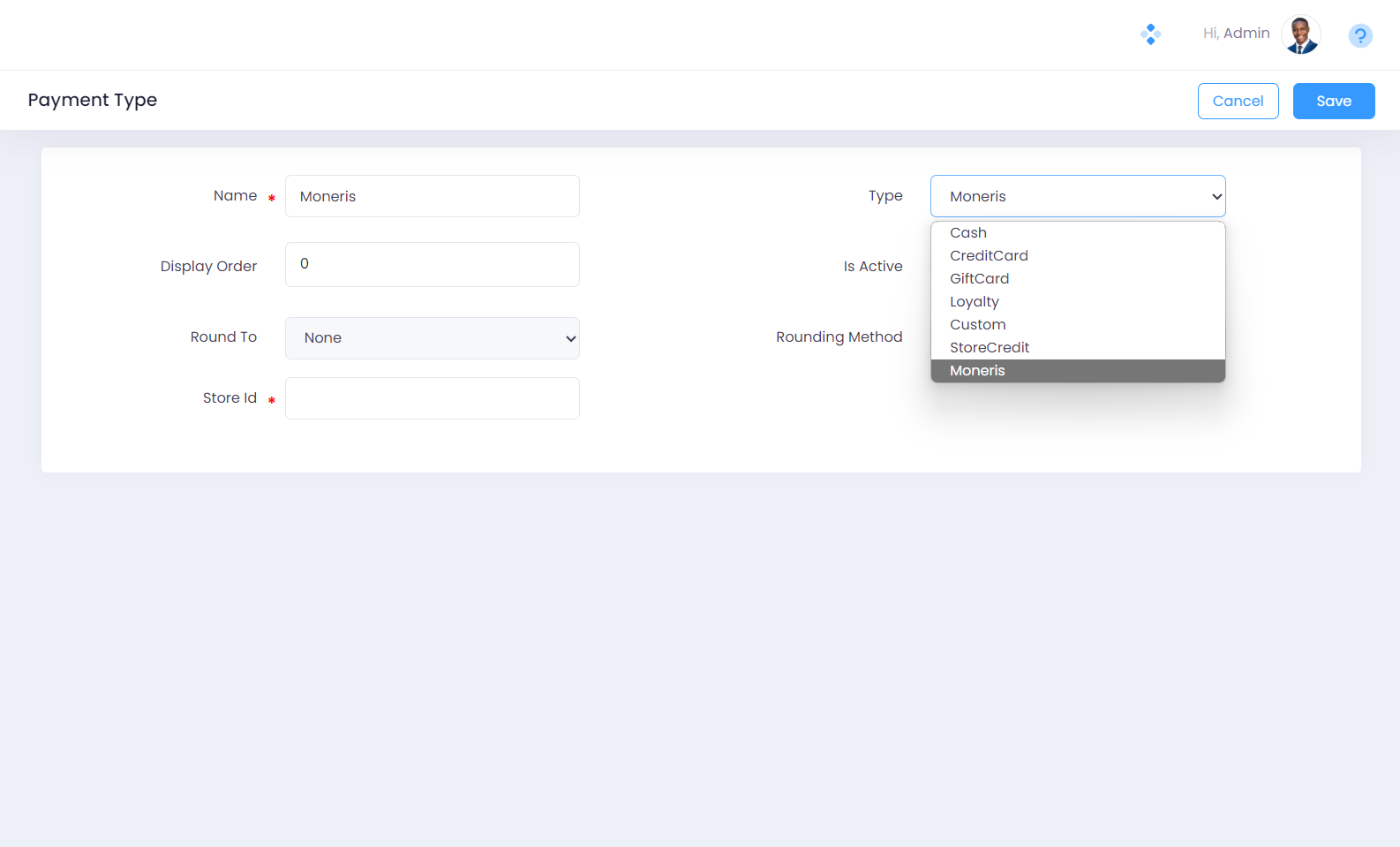Select StoreCredit from the dropdown list
Screen dimensions: 1400x847
[x=990, y=348]
